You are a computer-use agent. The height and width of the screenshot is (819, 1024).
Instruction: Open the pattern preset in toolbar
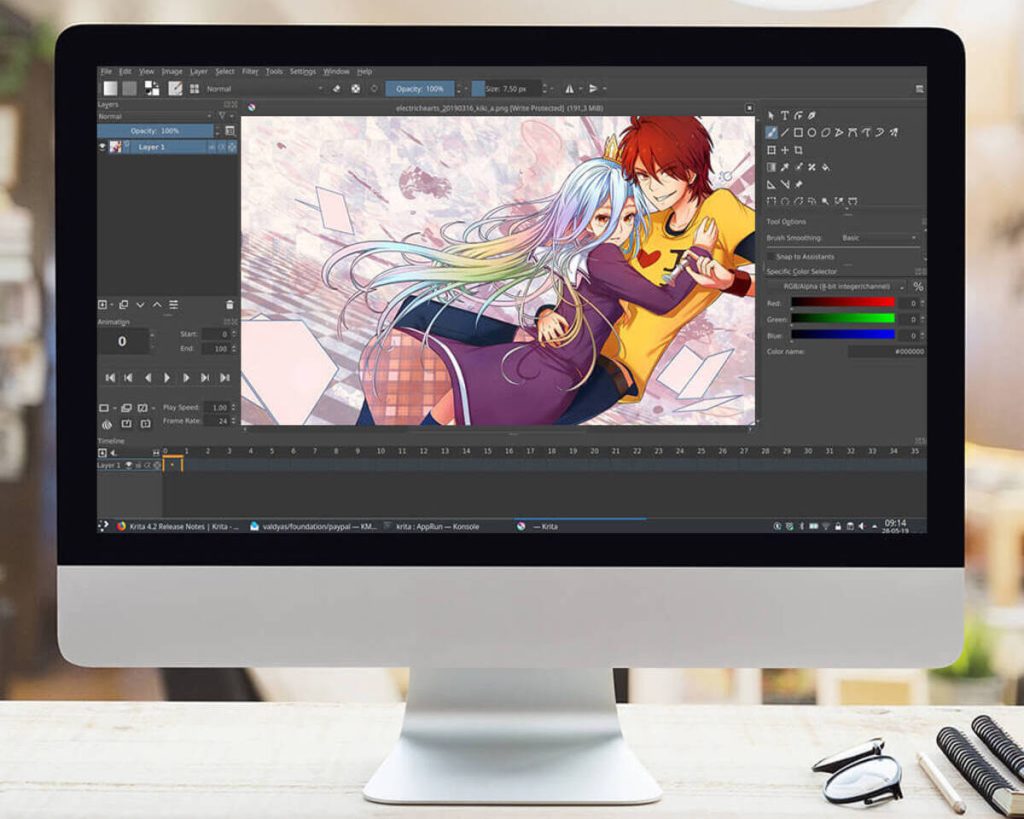point(130,88)
